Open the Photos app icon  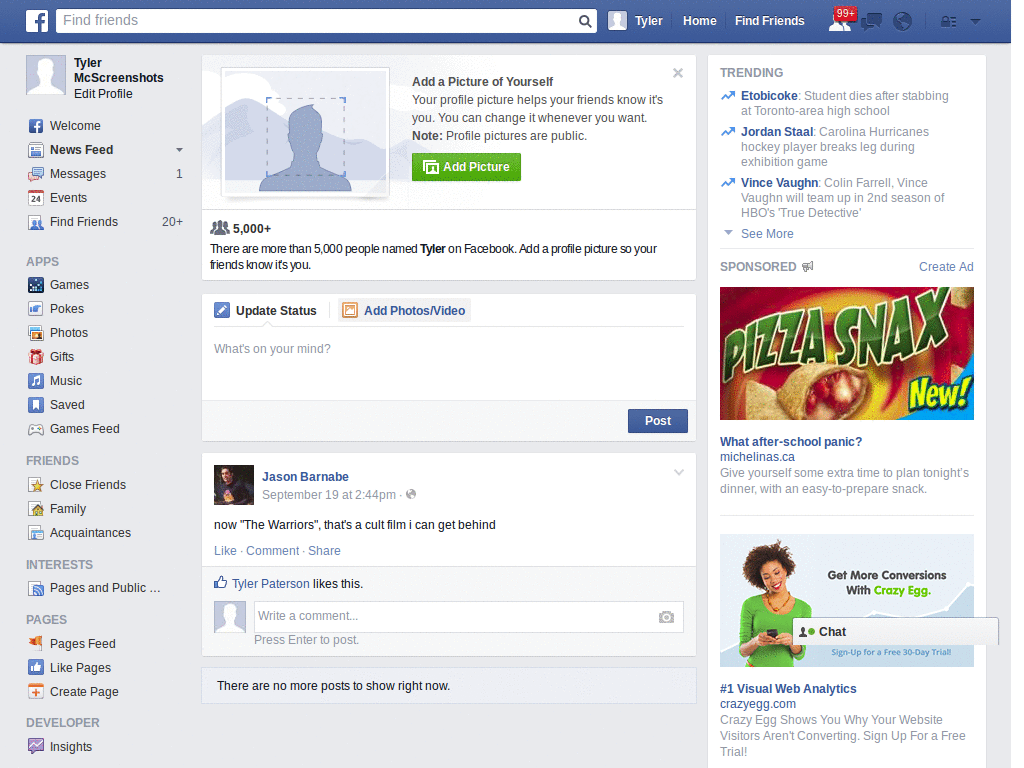pos(36,333)
